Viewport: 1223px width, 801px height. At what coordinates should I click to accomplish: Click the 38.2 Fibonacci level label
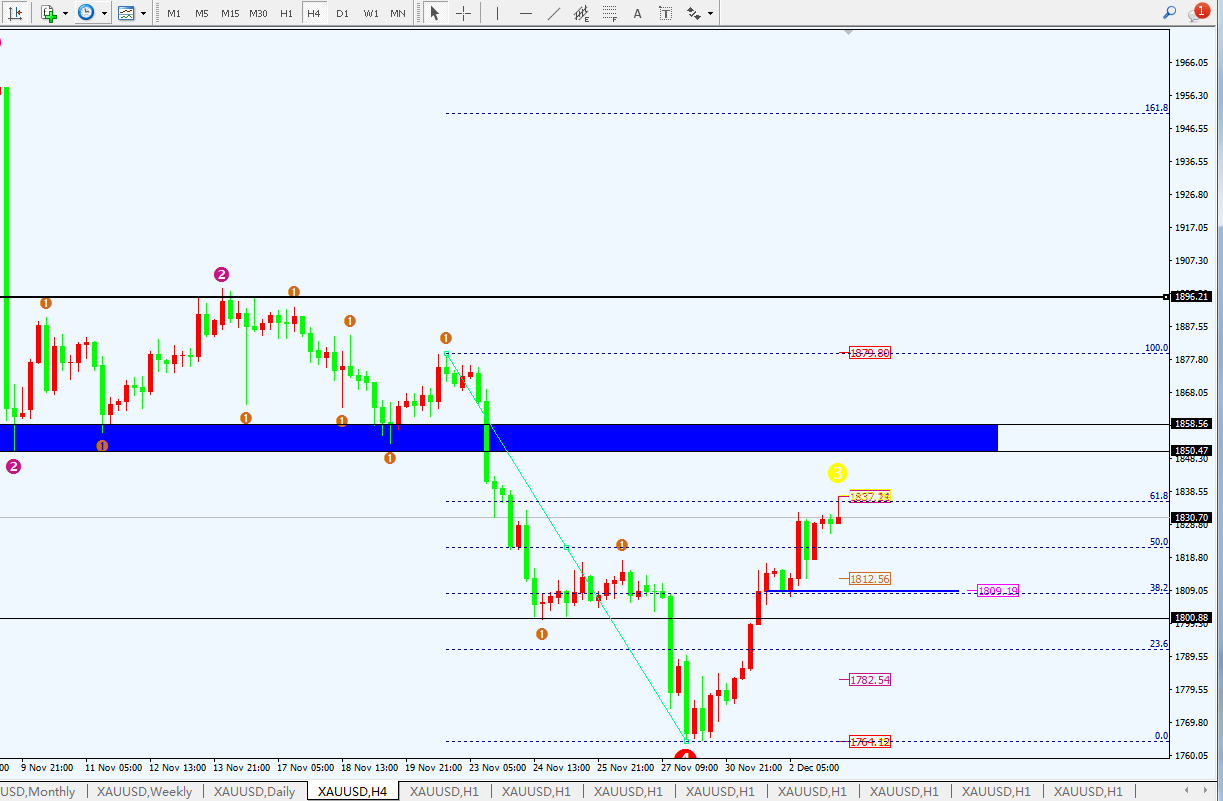[x=1159, y=588]
